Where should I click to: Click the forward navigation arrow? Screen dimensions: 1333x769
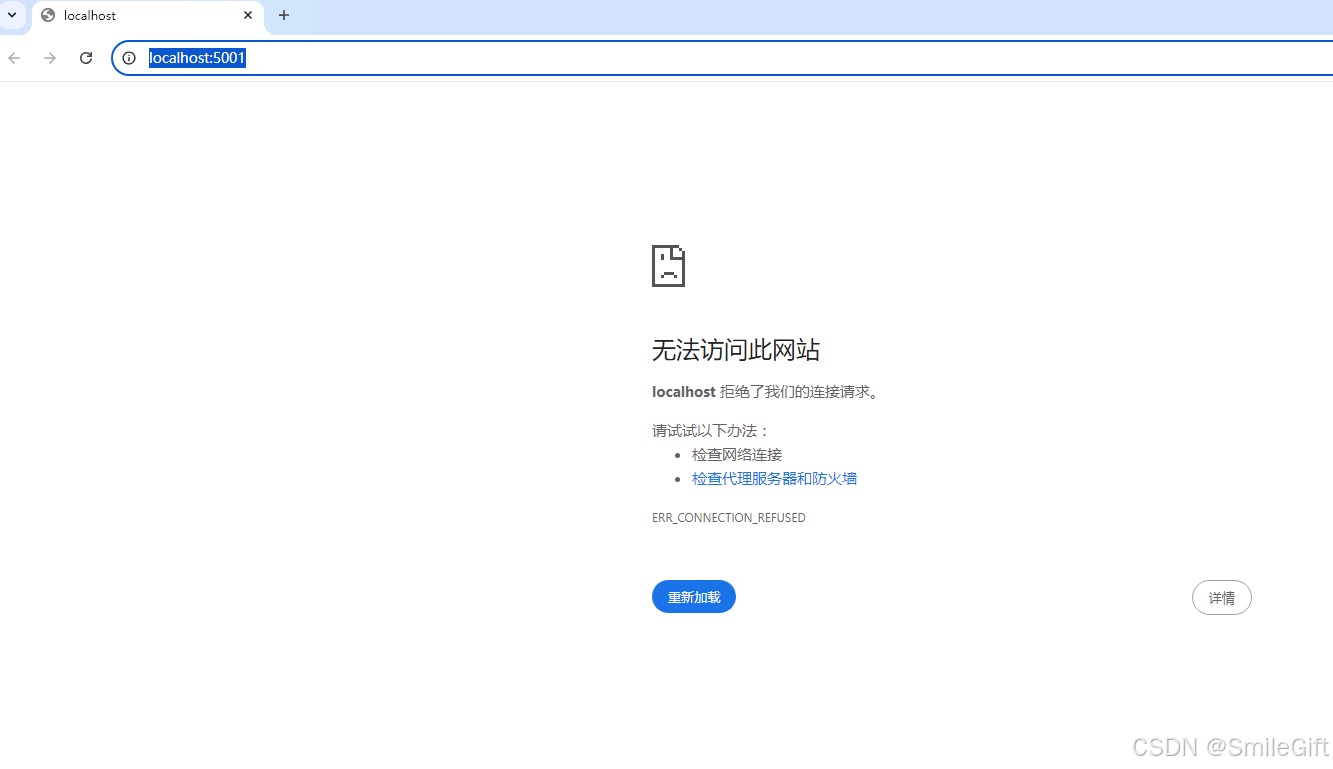49,57
